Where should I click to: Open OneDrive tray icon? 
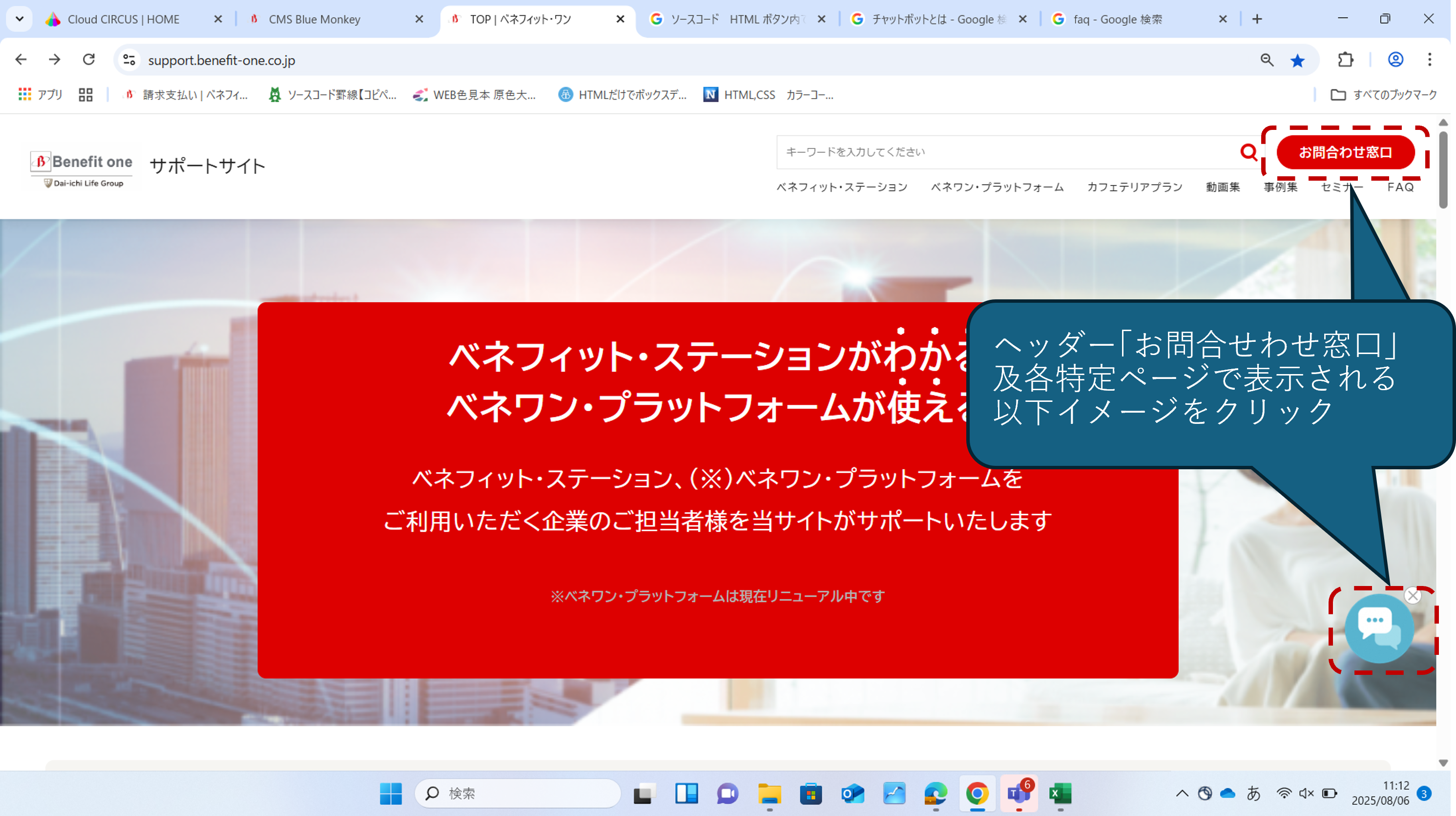(x=1227, y=794)
